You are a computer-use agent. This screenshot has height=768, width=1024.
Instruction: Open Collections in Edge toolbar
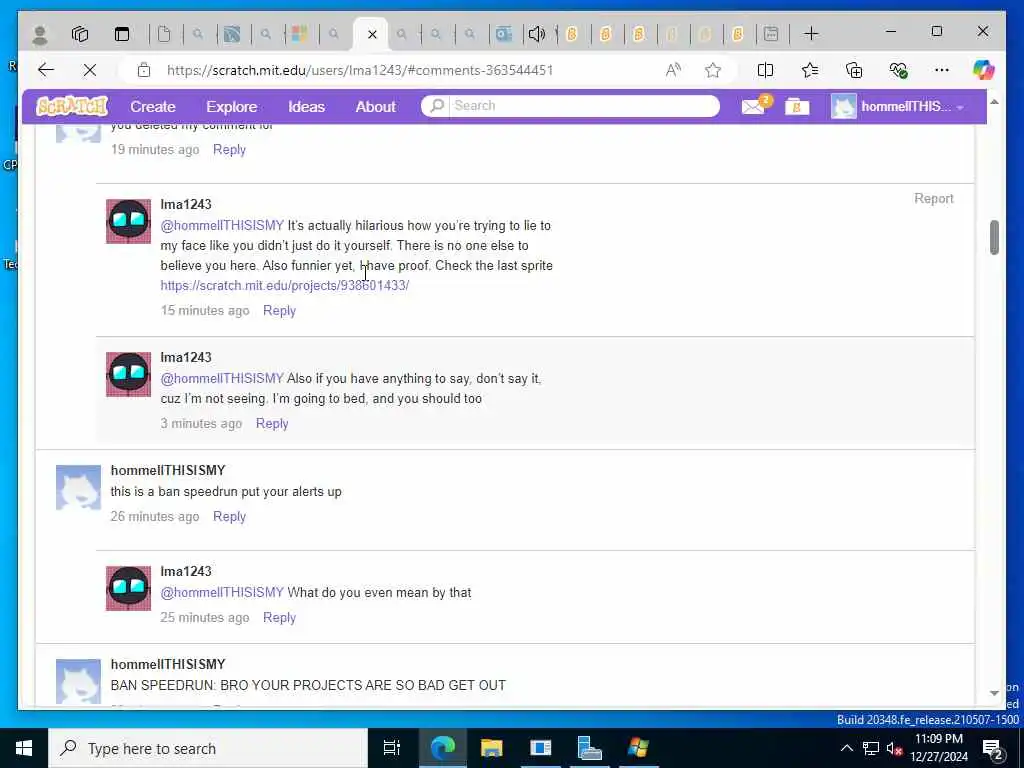tap(854, 70)
